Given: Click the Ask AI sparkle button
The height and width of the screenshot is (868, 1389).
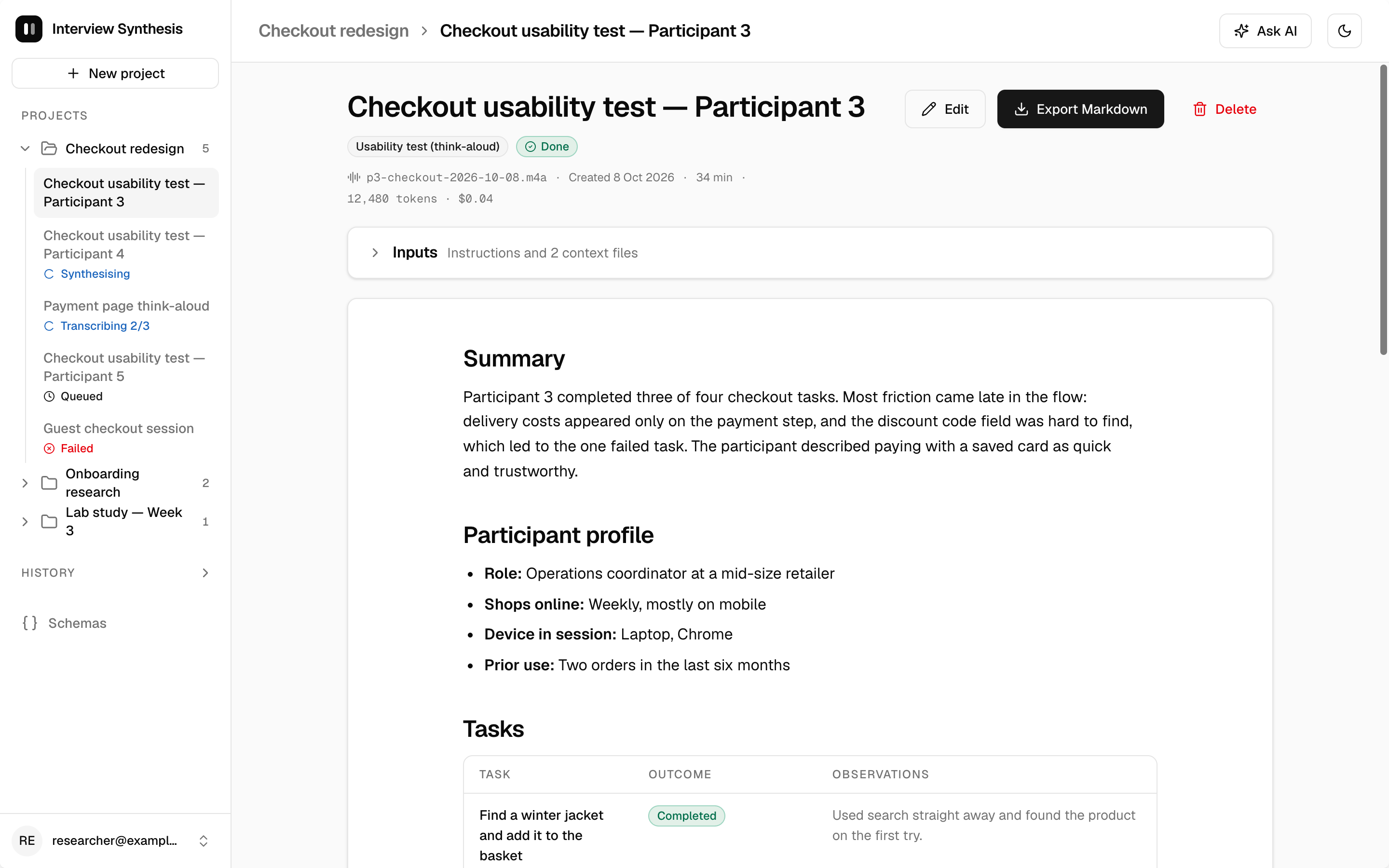Looking at the screenshot, I should (x=1265, y=31).
